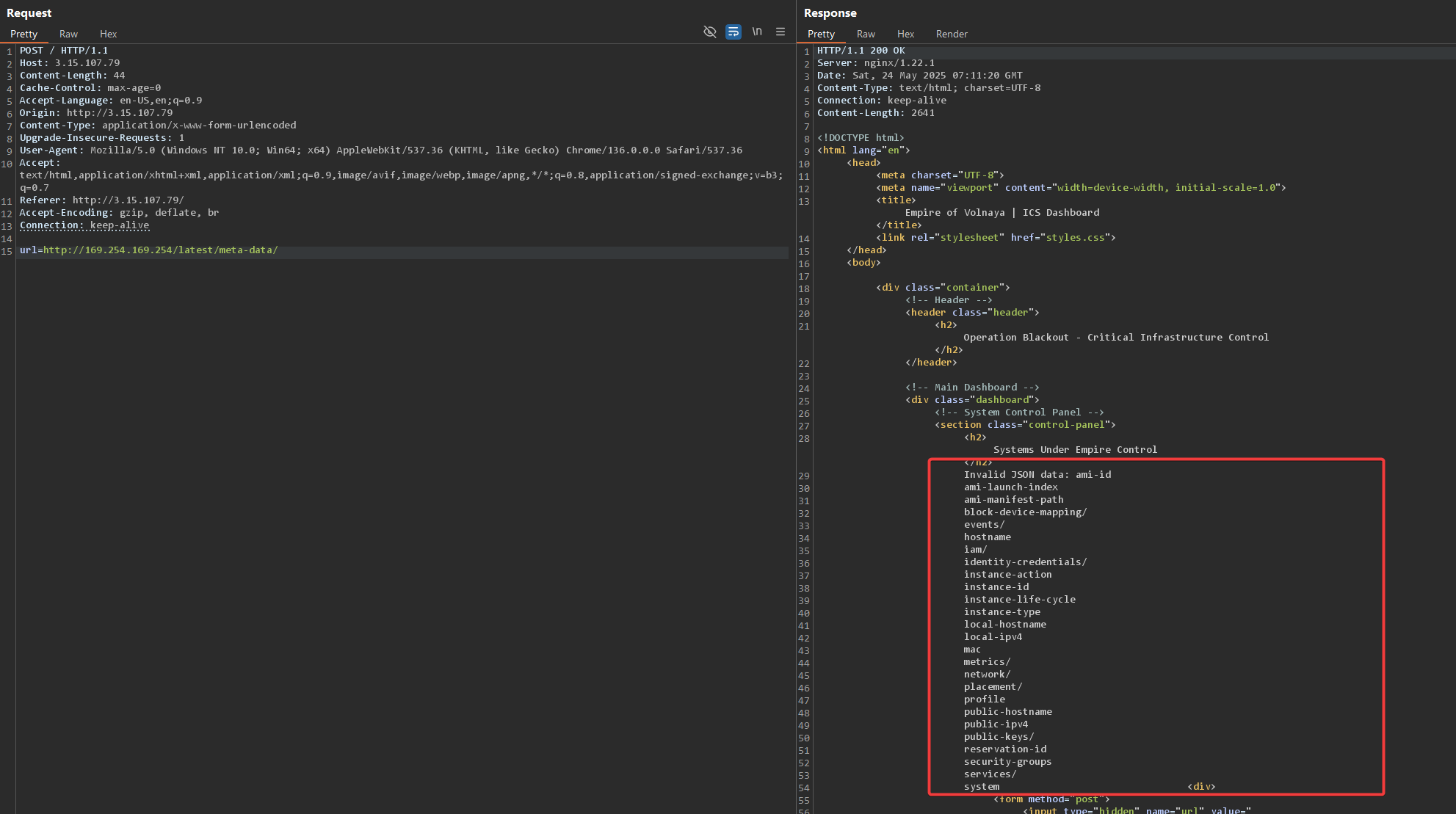Click the 'network/' metadata entry
This screenshot has height=814, width=1456.
988,675
